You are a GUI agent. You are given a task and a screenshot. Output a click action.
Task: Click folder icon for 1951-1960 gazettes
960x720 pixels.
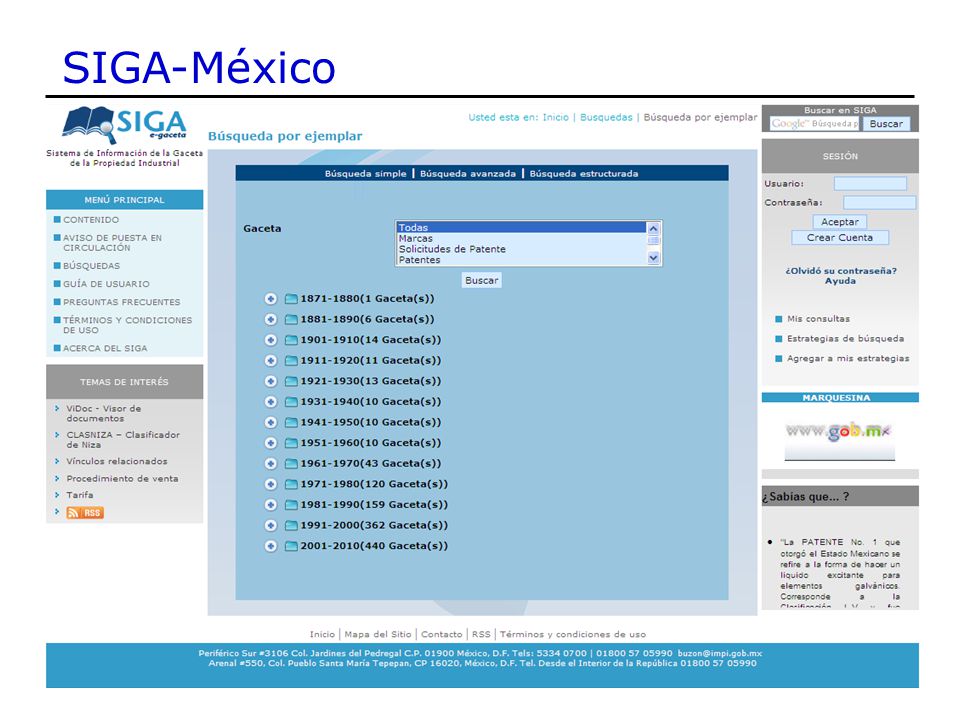pyautogui.click(x=291, y=443)
